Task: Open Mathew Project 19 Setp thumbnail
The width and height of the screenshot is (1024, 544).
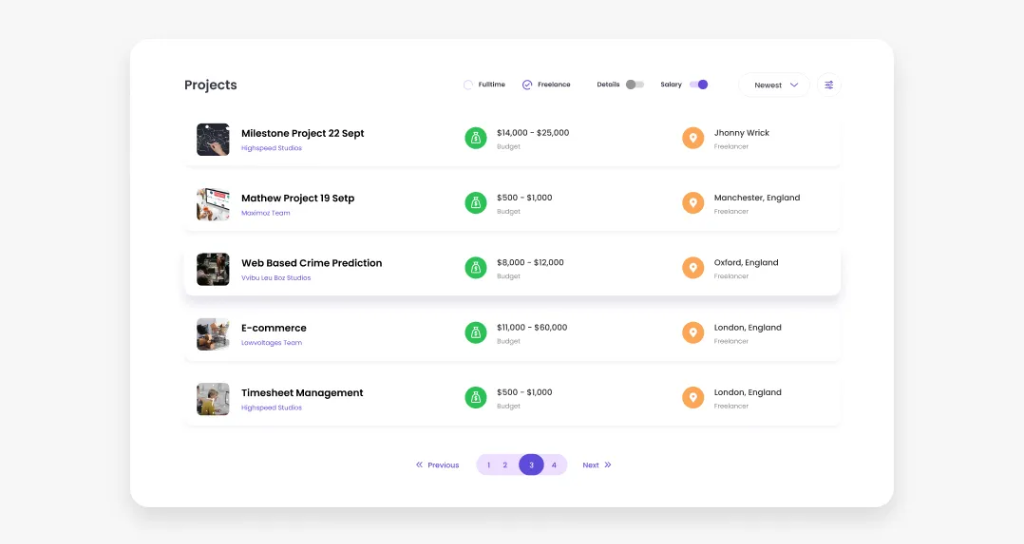Action: pyautogui.click(x=213, y=204)
